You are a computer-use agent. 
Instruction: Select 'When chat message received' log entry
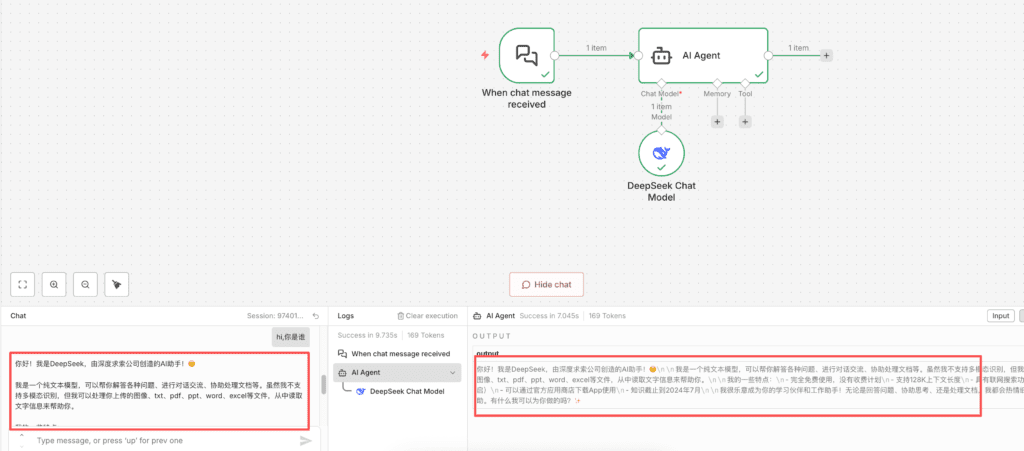[x=400, y=353]
